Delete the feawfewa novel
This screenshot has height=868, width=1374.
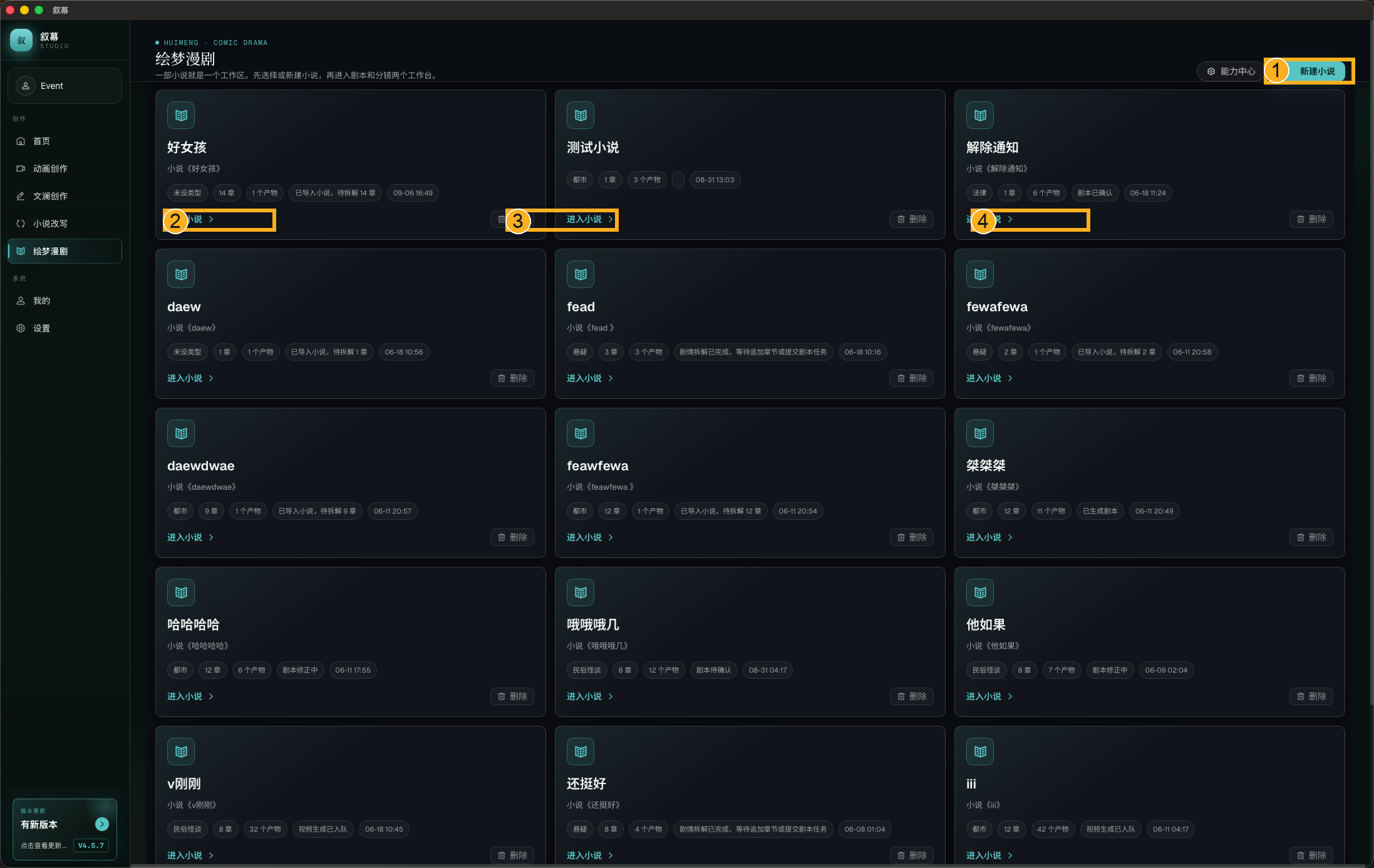point(912,537)
